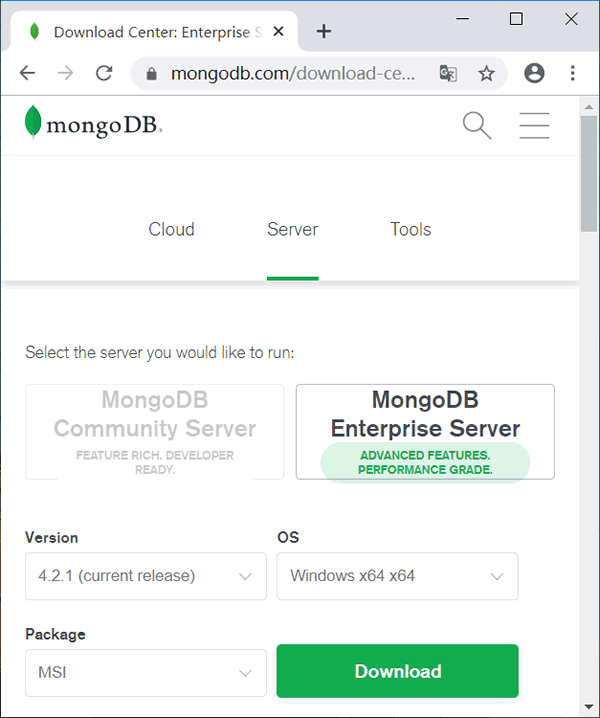
Task: Click the MongoDB logo
Action: point(93,122)
